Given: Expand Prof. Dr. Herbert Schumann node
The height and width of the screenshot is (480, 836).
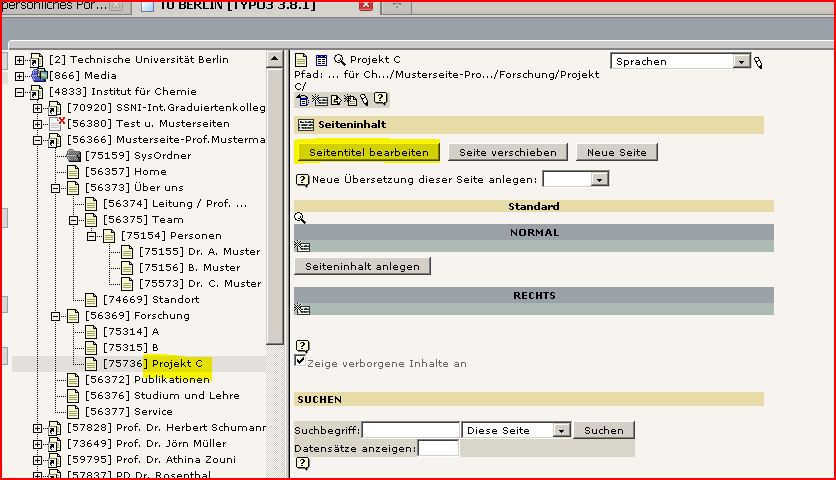Looking at the screenshot, I should pos(37,428).
